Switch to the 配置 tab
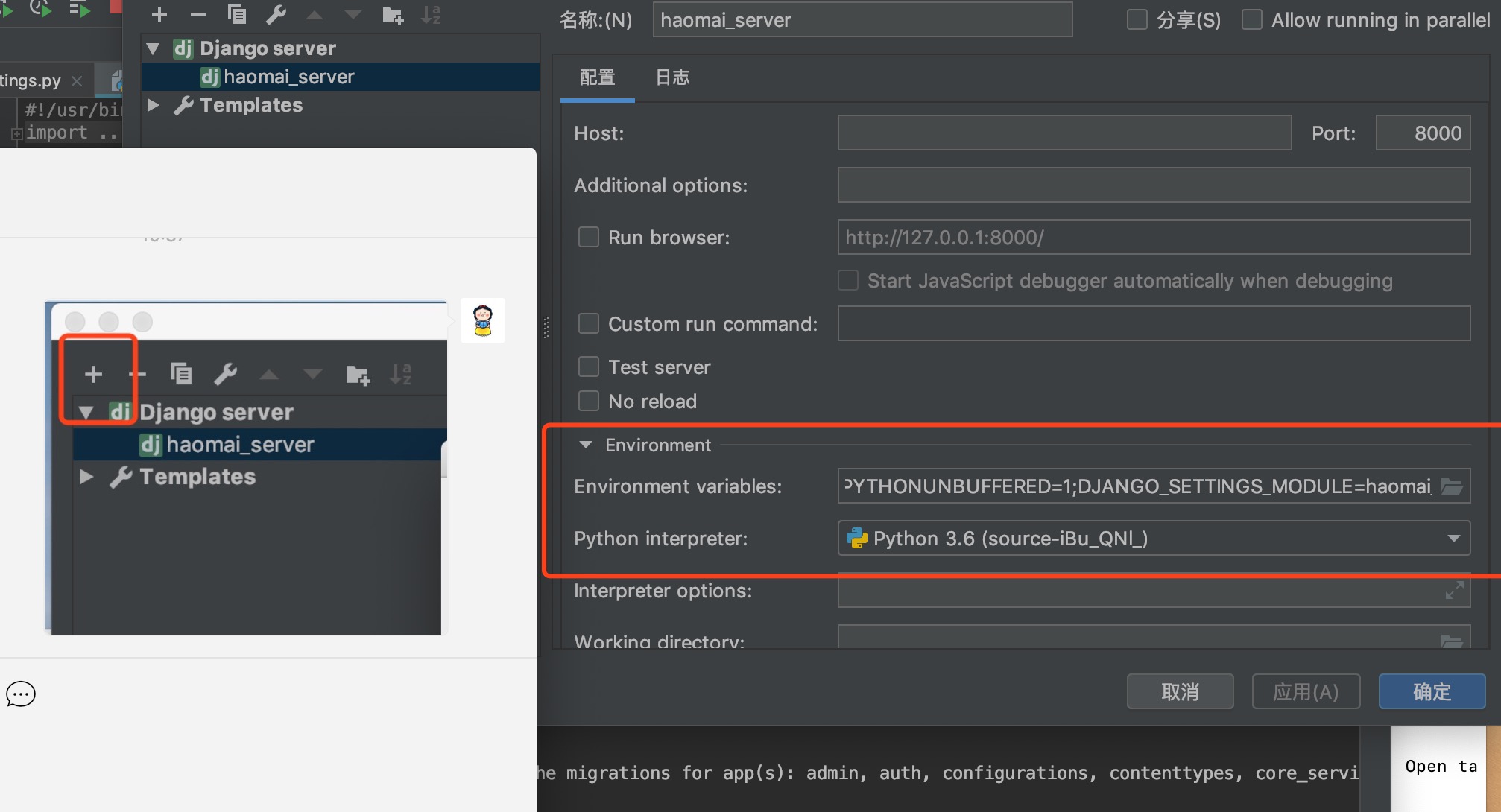 point(596,77)
